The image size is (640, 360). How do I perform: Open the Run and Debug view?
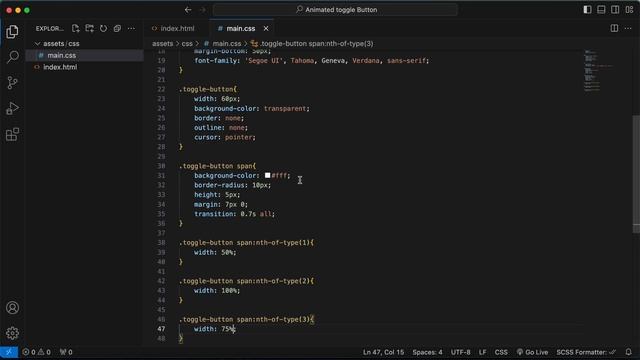12,109
